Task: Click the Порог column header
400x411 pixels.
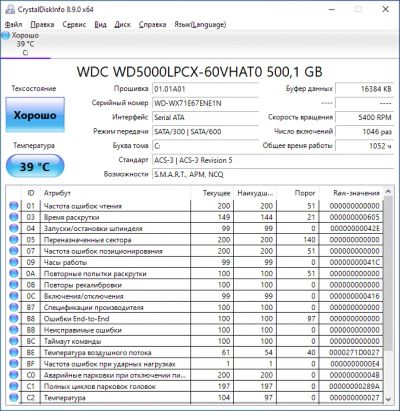Action: [x=298, y=193]
